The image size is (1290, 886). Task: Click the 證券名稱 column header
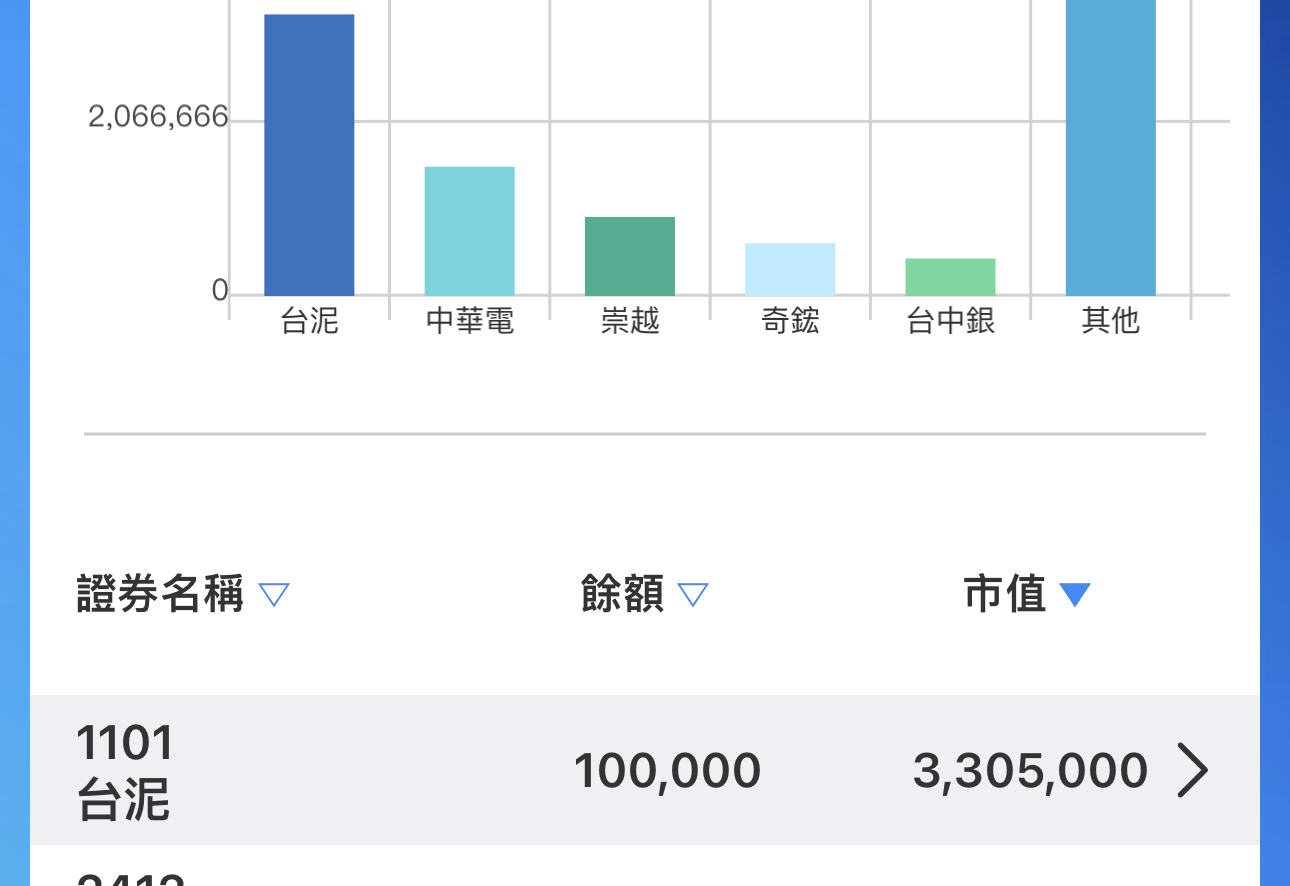coord(160,595)
